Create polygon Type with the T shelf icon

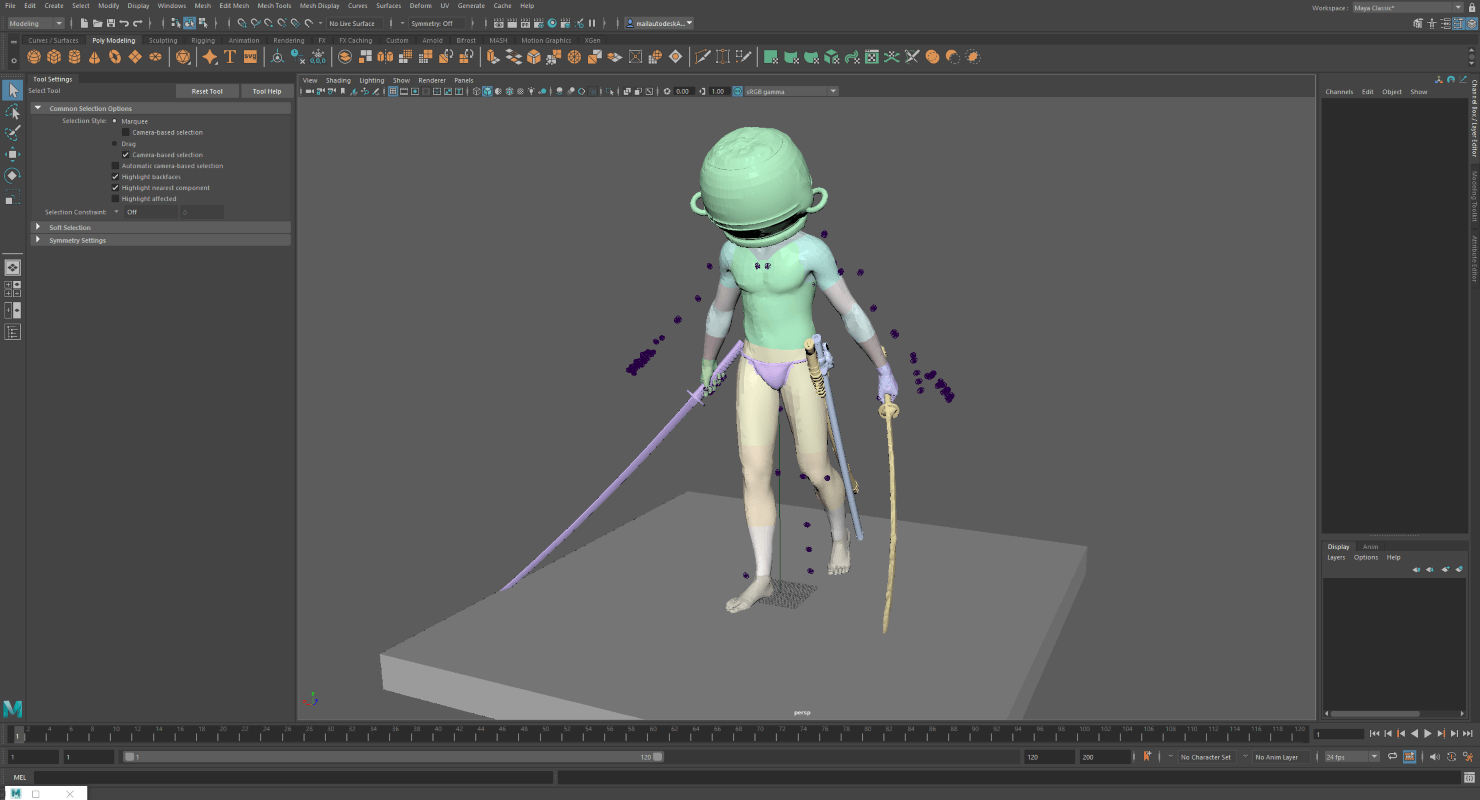click(x=230, y=57)
